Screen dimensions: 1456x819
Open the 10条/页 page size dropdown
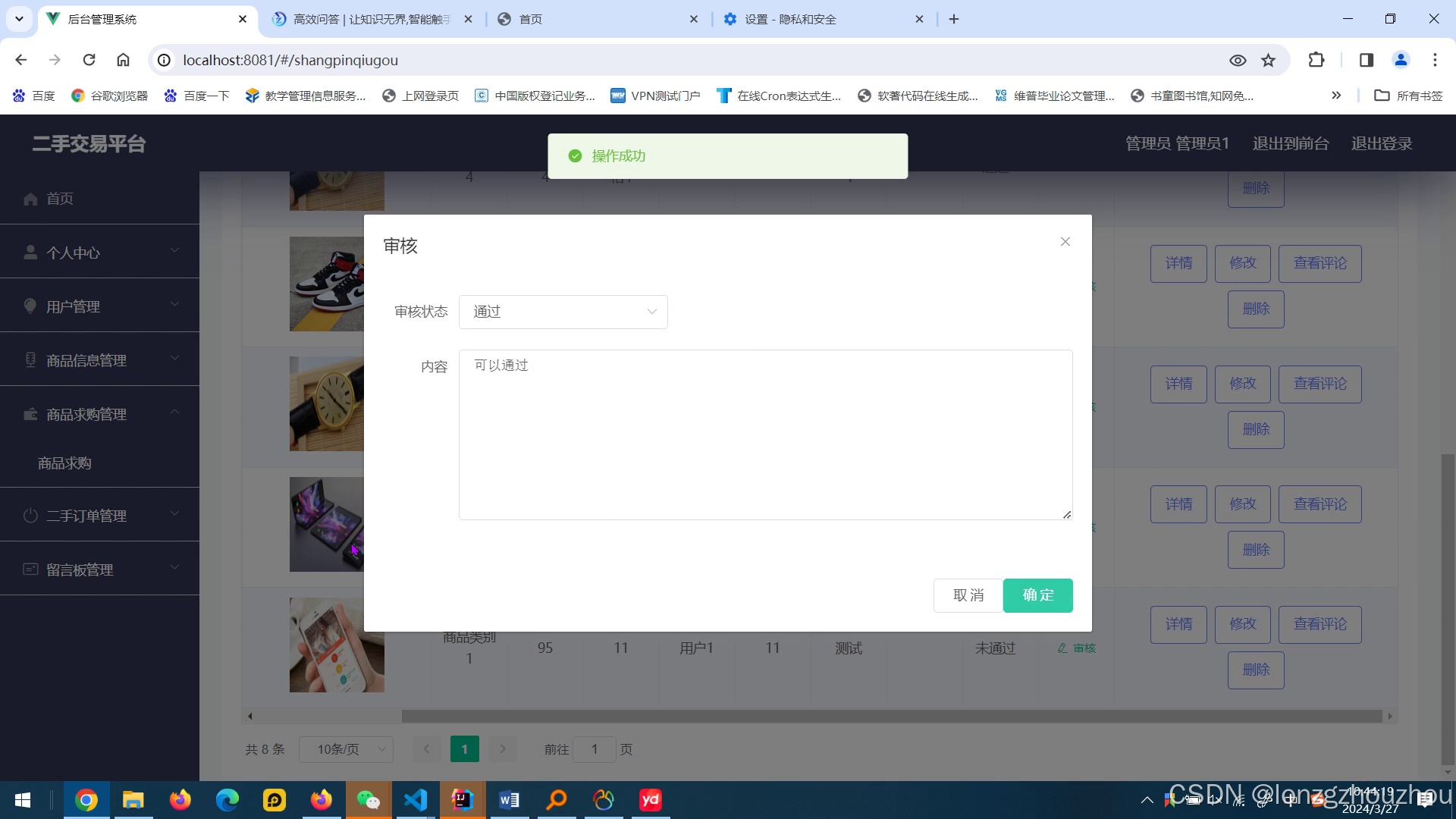click(346, 749)
